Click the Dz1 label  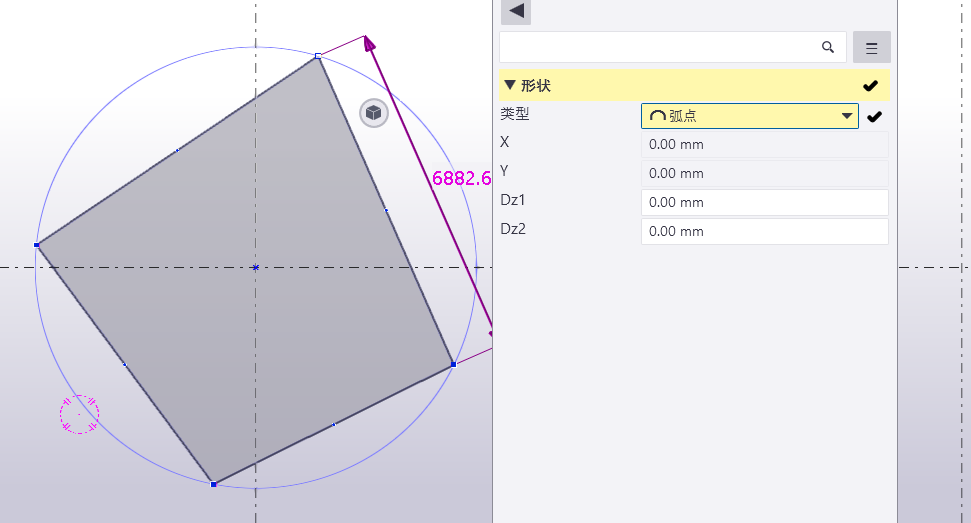pos(513,200)
